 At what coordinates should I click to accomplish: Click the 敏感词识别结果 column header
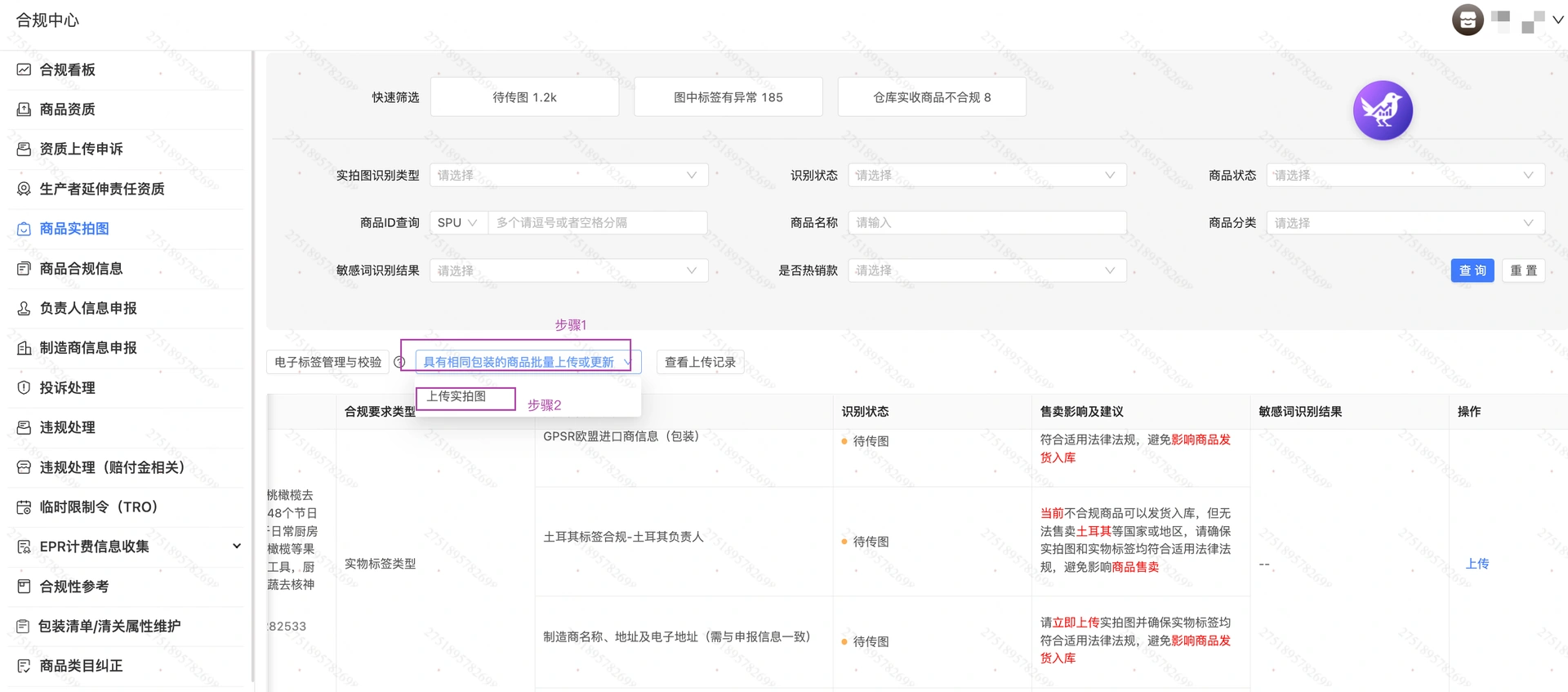point(1299,412)
